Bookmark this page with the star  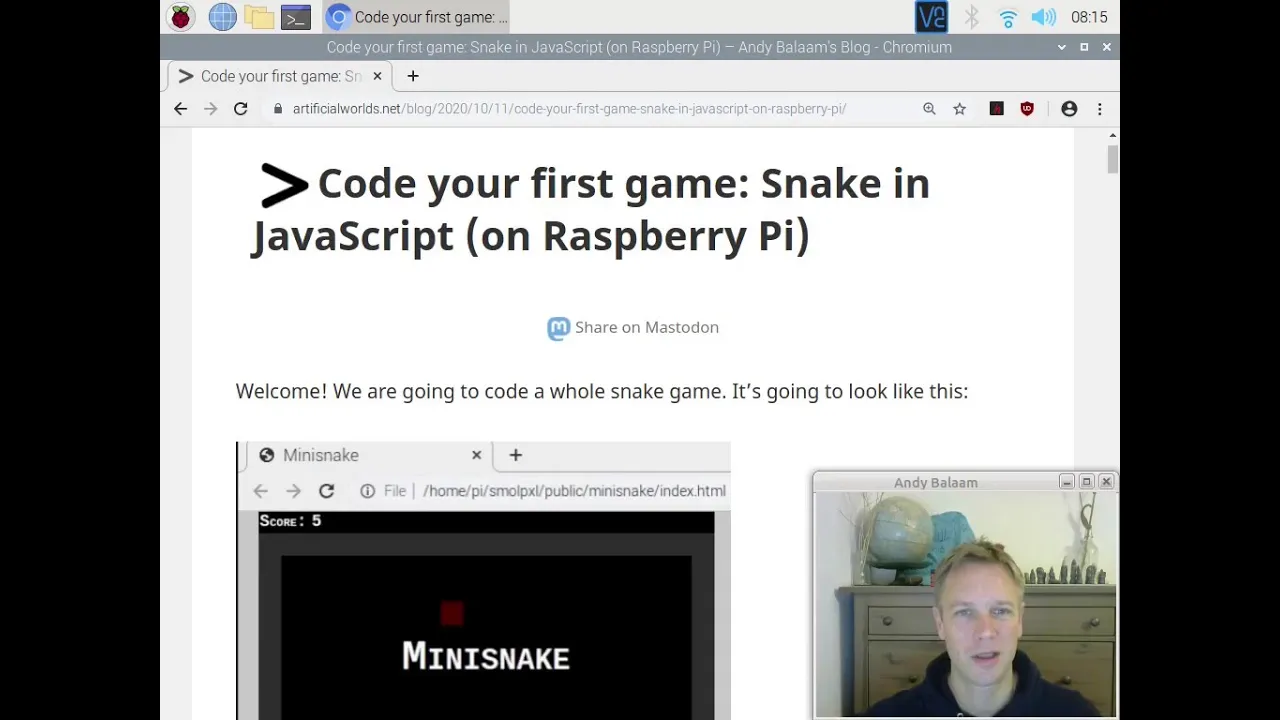click(x=960, y=109)
